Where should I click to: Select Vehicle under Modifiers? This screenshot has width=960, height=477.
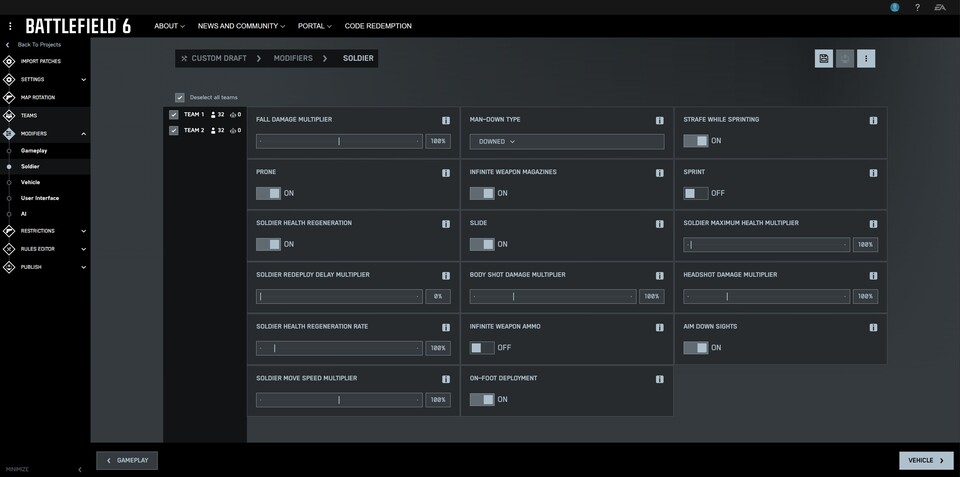tap(31, 182)
